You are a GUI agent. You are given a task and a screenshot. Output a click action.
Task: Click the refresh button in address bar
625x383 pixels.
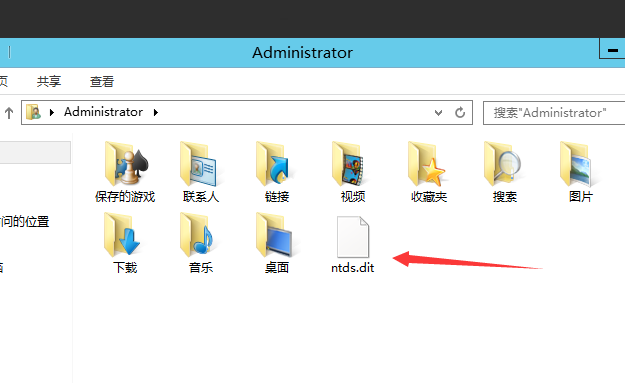460,113
